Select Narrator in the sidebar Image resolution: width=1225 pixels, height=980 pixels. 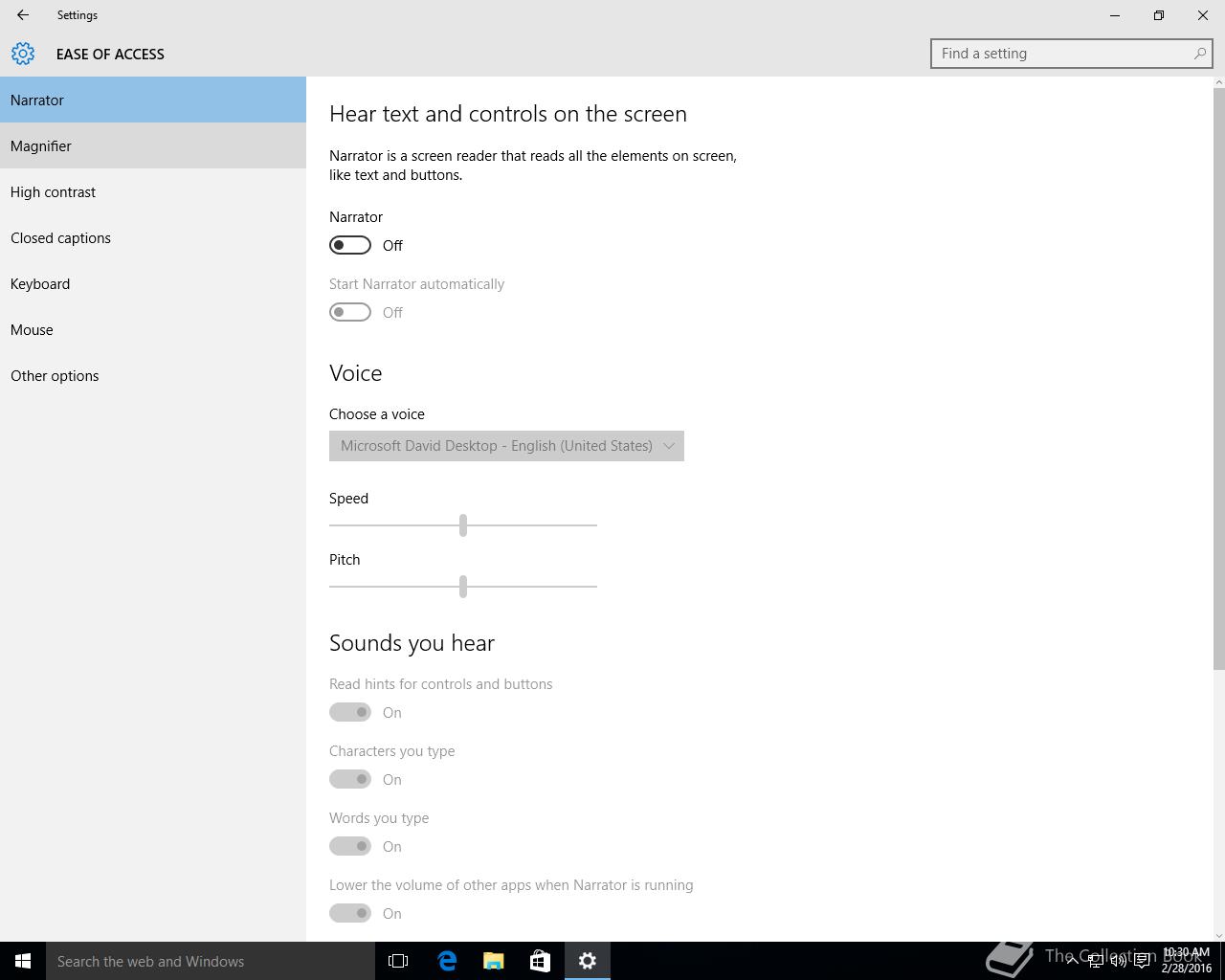pyautogui.click(x=153, y=100)
